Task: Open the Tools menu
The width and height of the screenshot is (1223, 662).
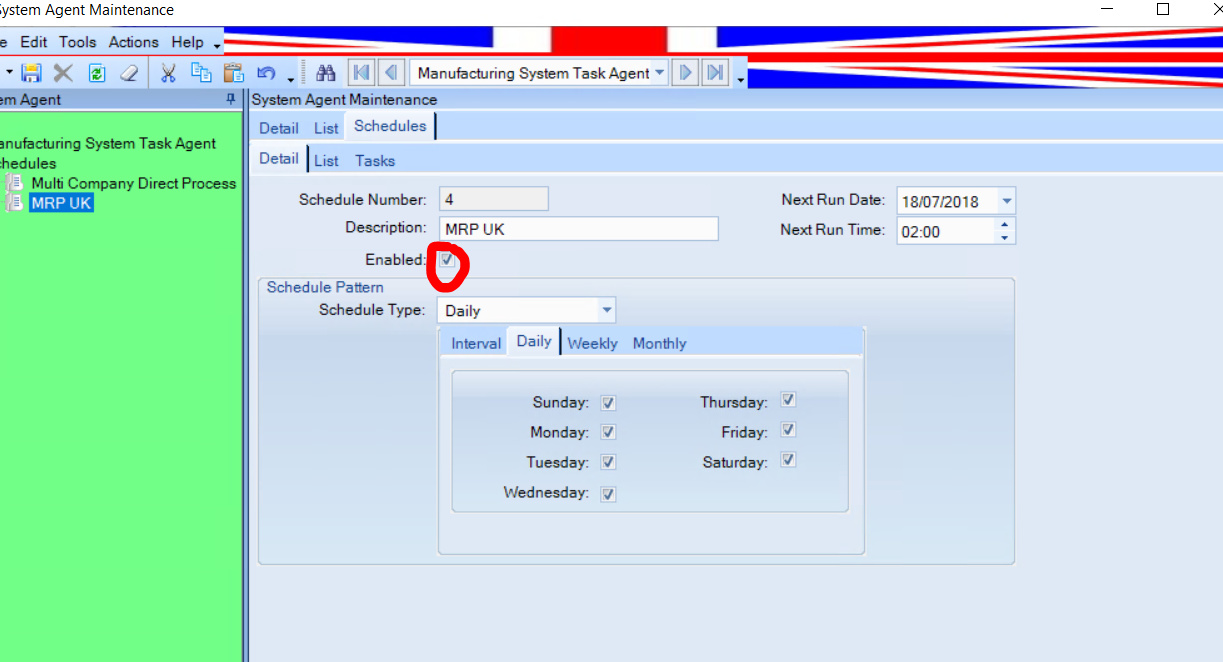Action: (x=77, y=42)
